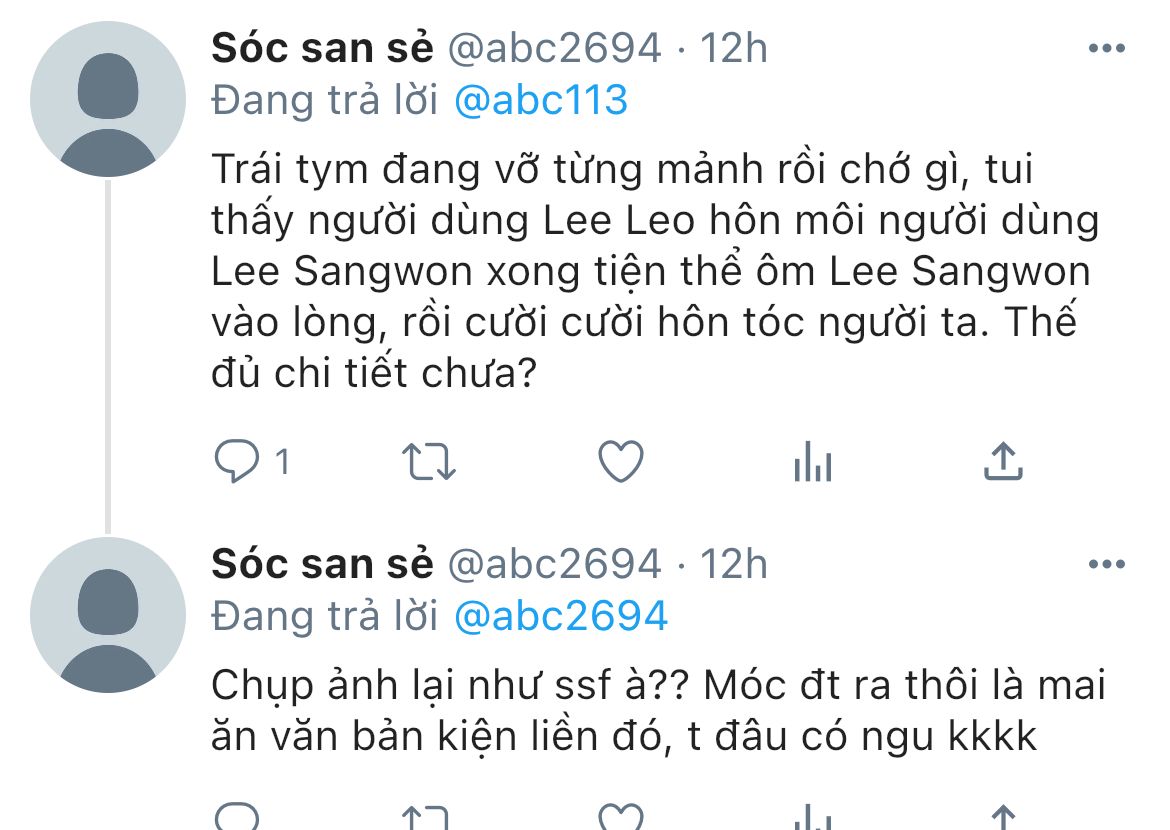The height and width of the screenshot is (830, 1170).
Task: Click the gray @abc2694 handle on second tweet
Action: pyautogui.click(x=553, y=565)
